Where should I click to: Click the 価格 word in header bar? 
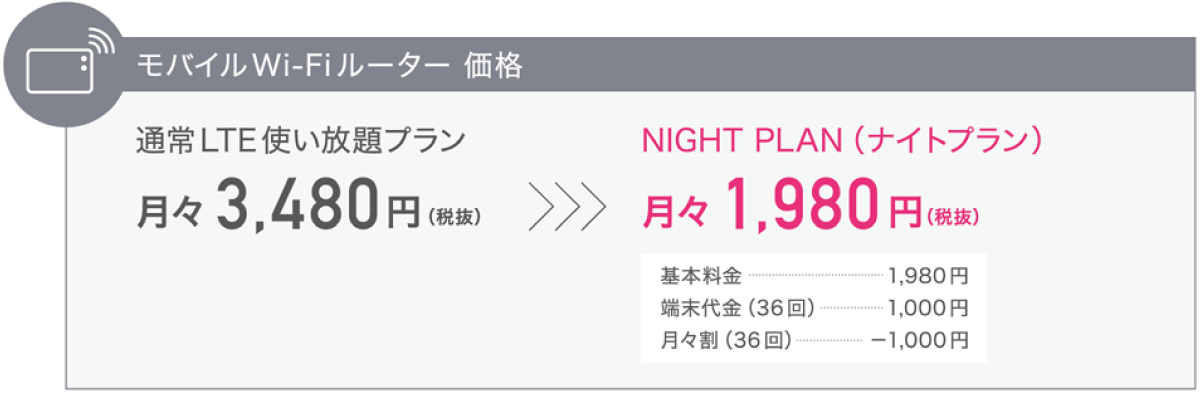point(493,68)
